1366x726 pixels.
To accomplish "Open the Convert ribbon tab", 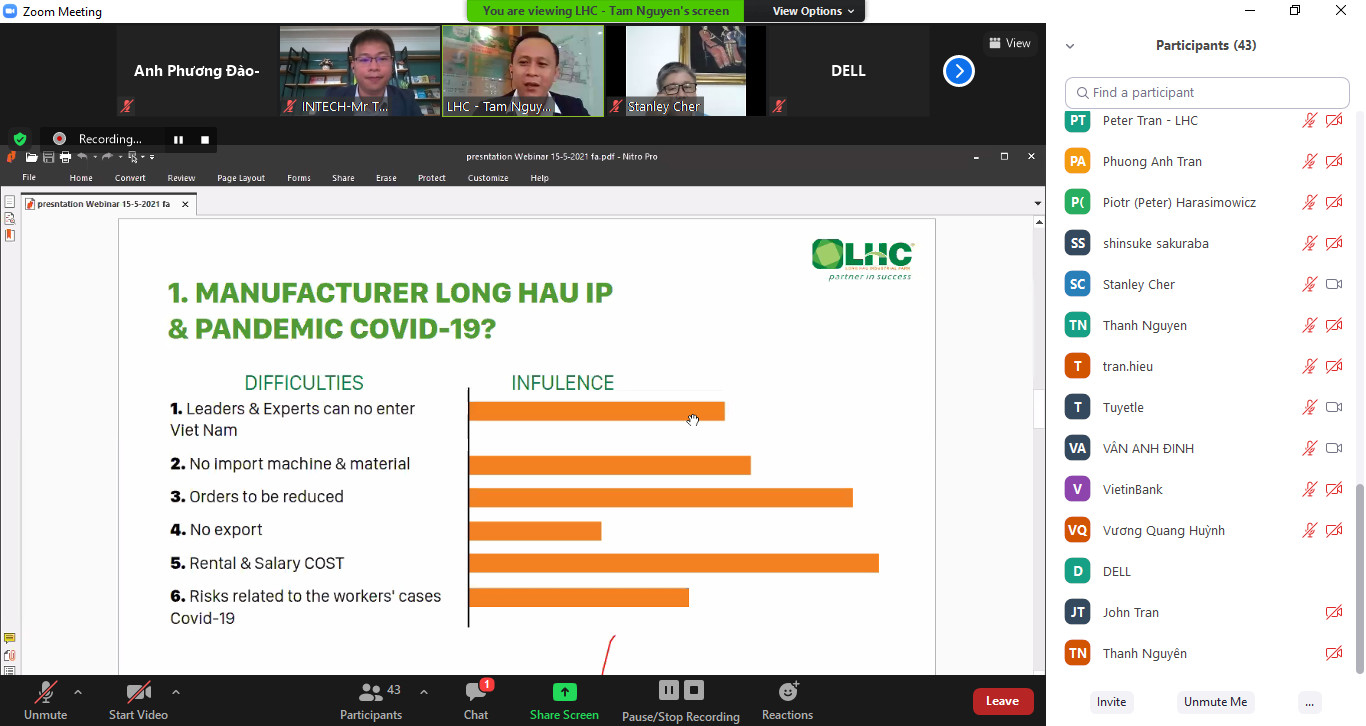I will (x=130, y=178).
